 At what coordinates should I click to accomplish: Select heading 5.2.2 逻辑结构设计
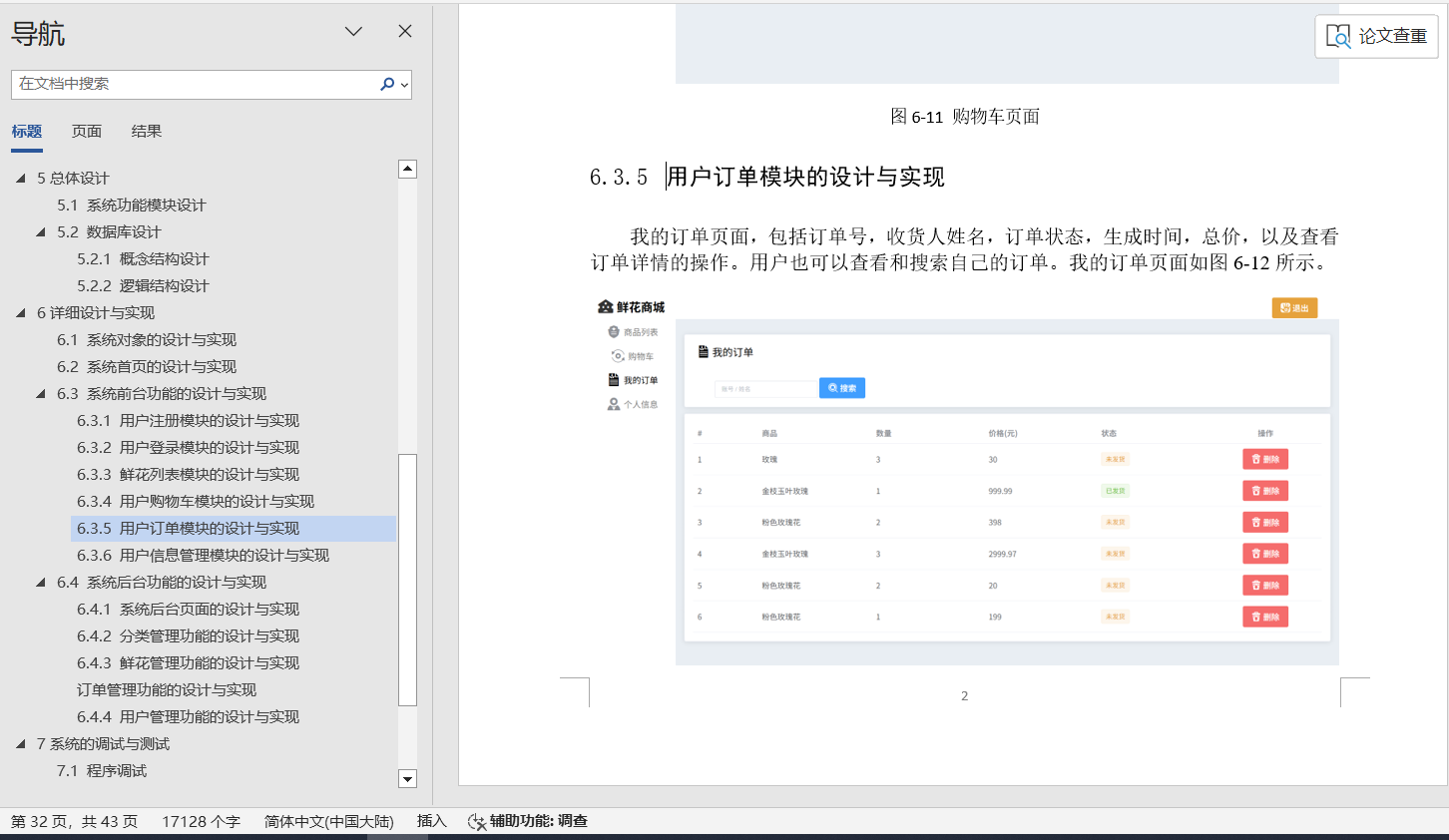(143, 285)
